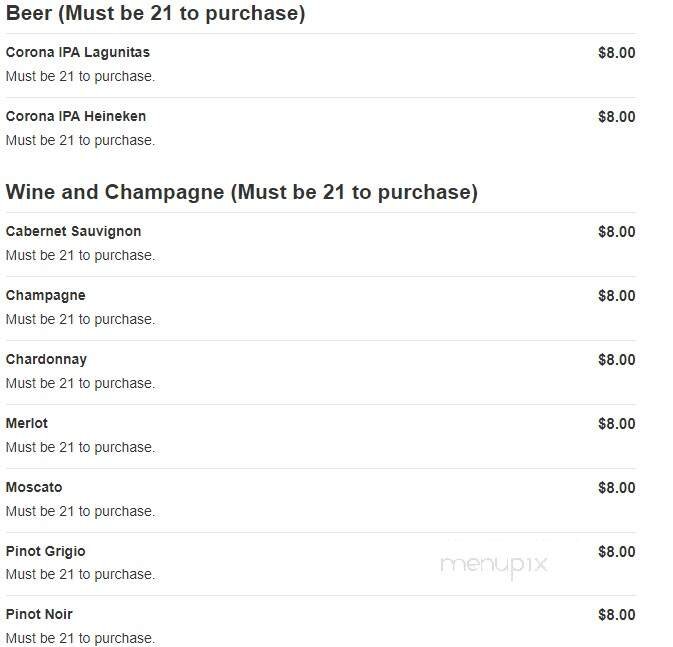673x647 pixels.
Task: Click the Corona IPA Lagunitas item name
Action: pos(77,52)
